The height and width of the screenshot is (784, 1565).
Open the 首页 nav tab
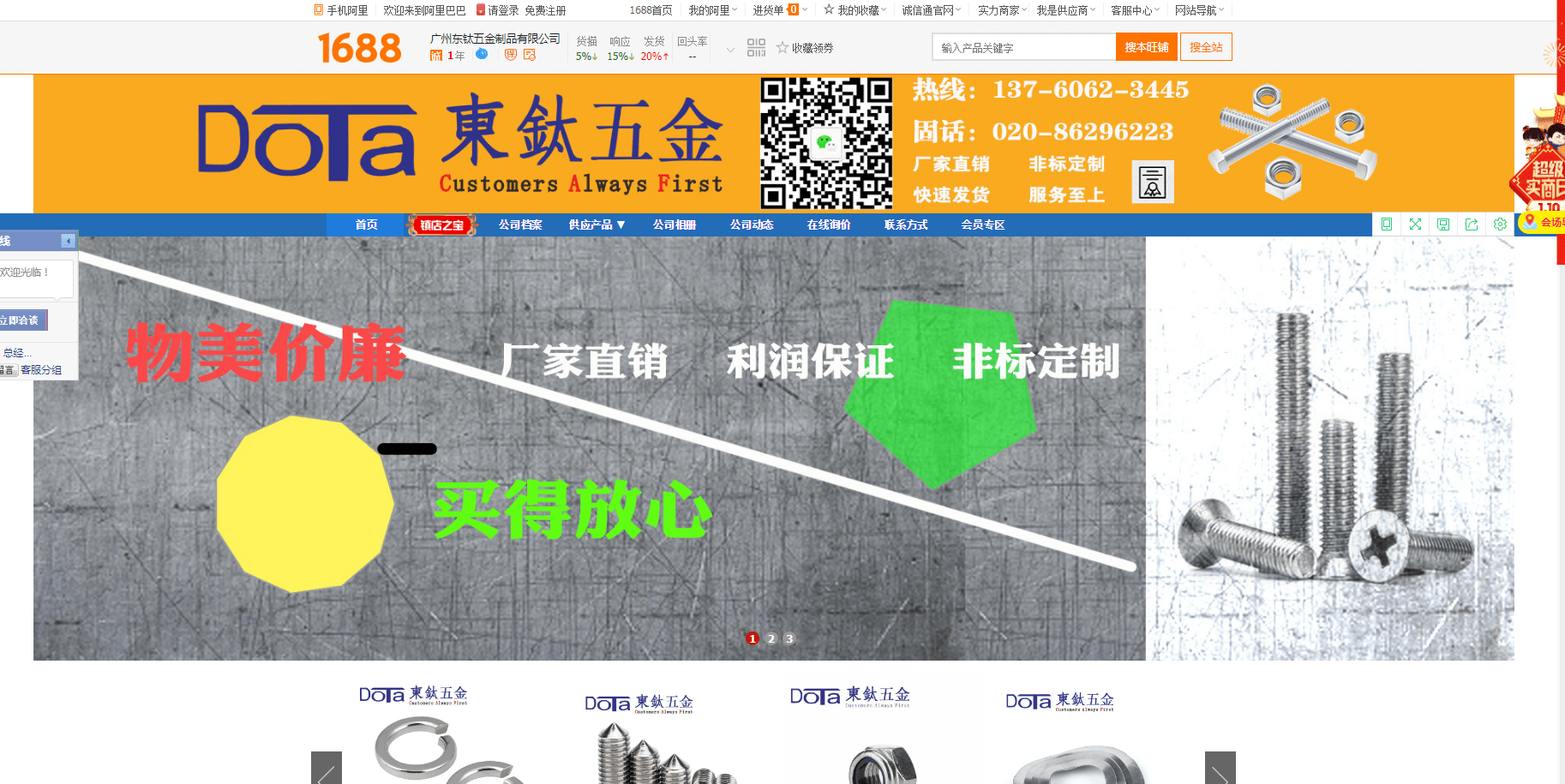coord(366,224)
